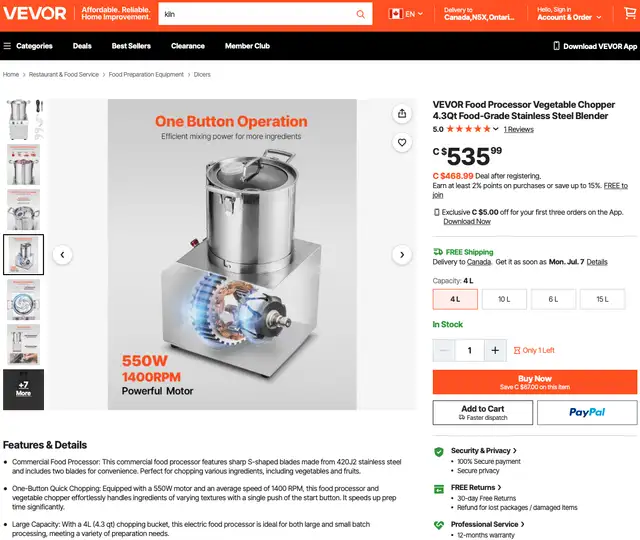640x540 pixels.
Task: Select the 6 L capacity option
Action: point(553,299)
